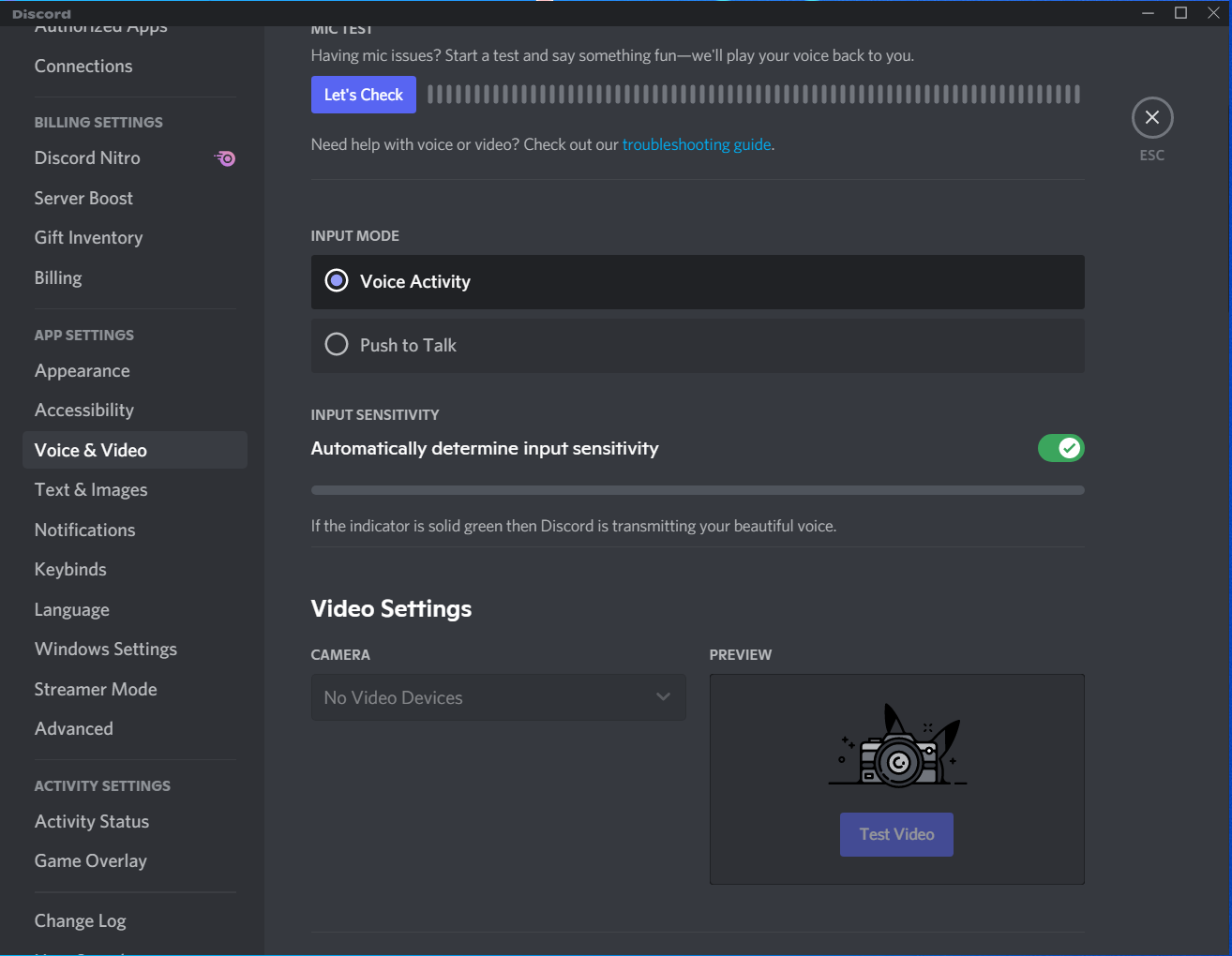
Task: Click the camera illustration in the video preview
Action: 897,748
